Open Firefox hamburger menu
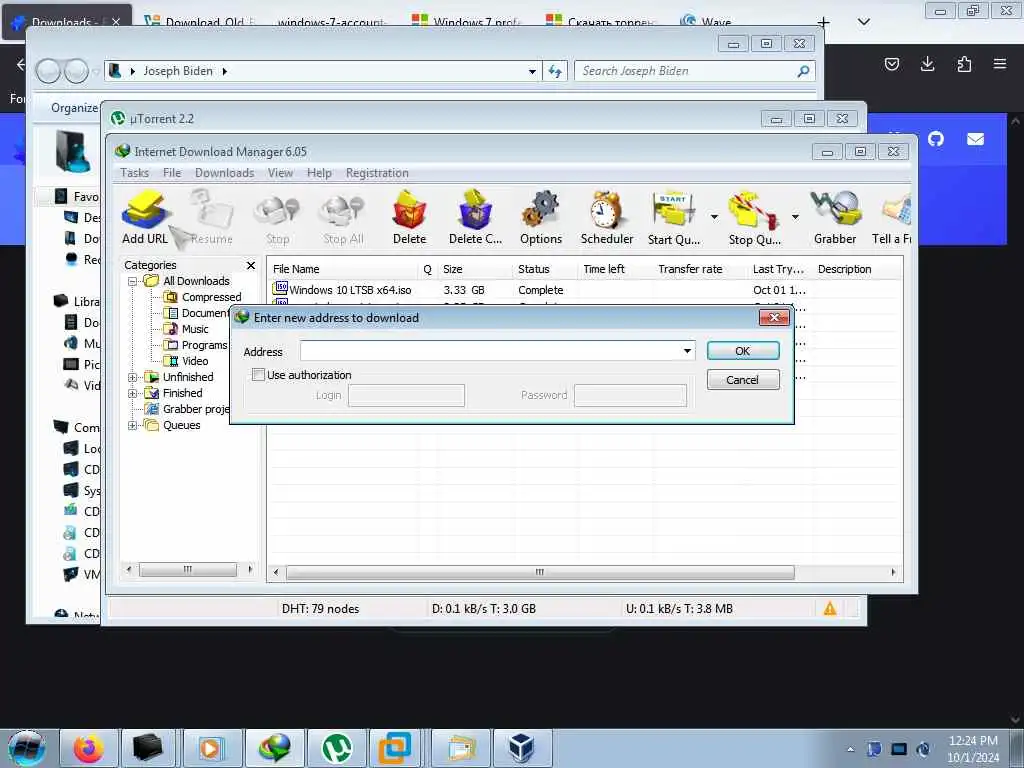1024x768 pixels. (1000, 63)
